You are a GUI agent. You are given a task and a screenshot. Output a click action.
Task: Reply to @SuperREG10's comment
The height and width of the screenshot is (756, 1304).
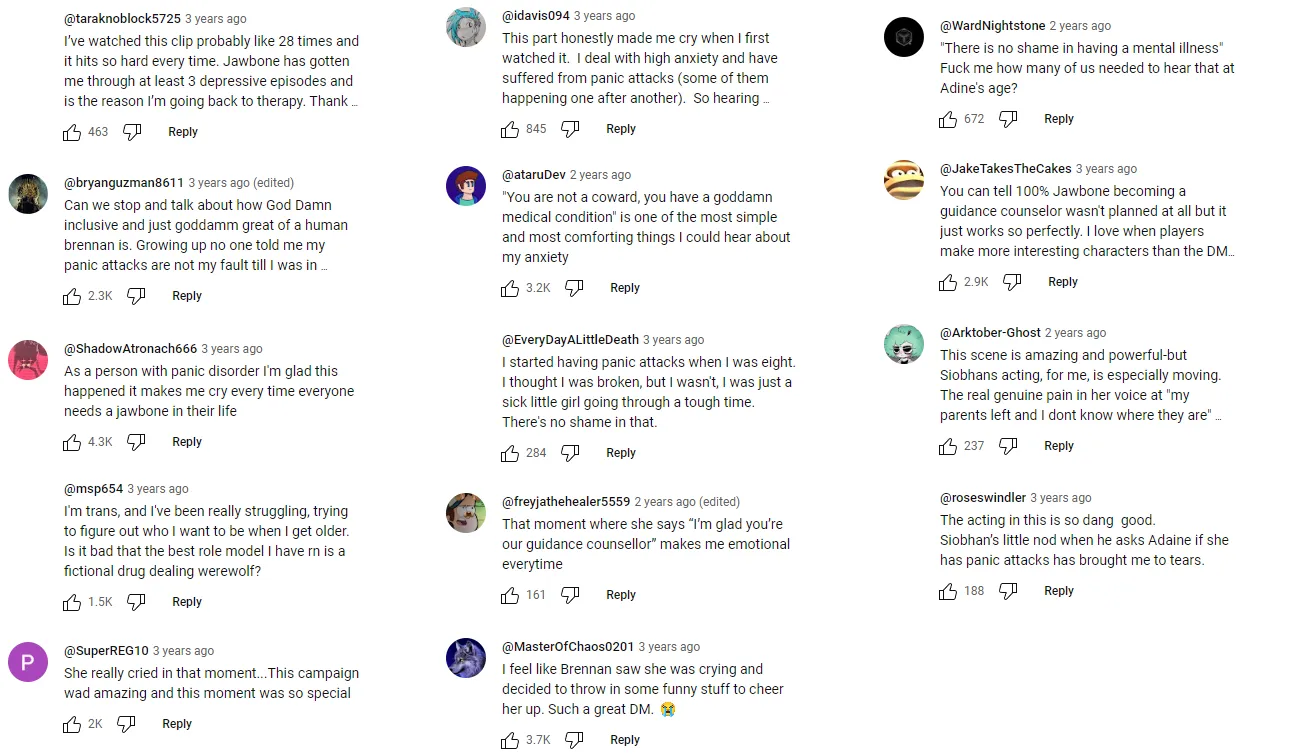[x=177, y=724]
